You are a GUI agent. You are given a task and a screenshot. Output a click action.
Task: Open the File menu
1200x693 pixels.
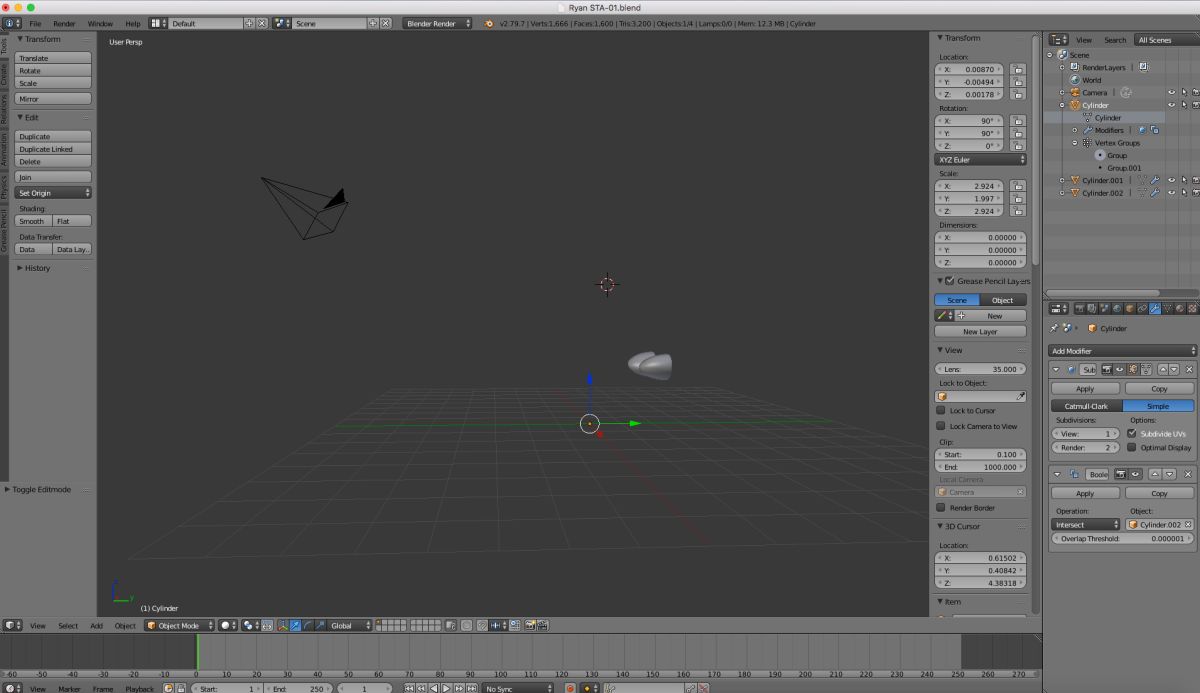tap(35, 23)
